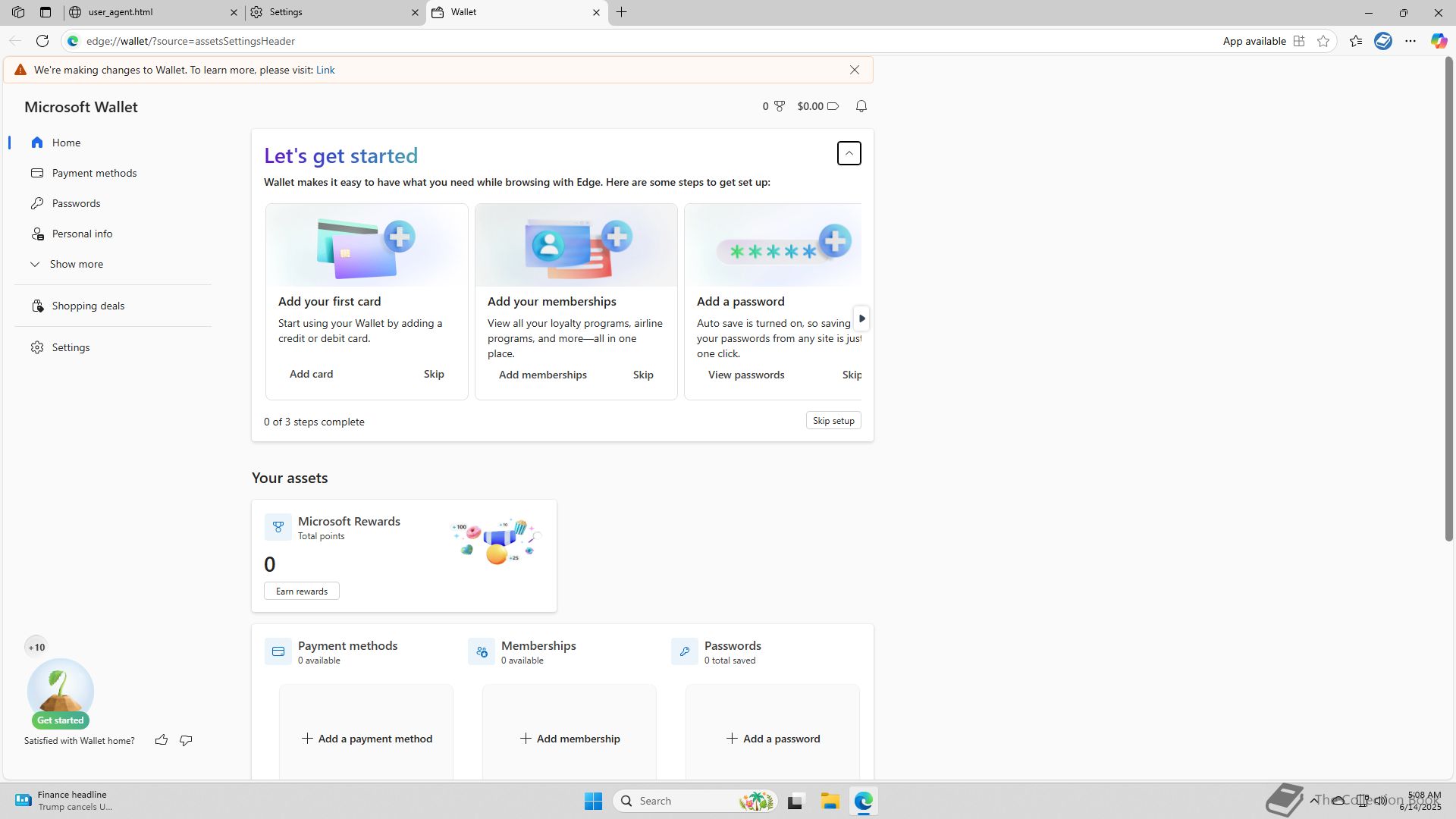Viewport: 1456px width, 819px height.
Task: Dismiss the Wallet changes warning banner
Action: coord(855,70)
